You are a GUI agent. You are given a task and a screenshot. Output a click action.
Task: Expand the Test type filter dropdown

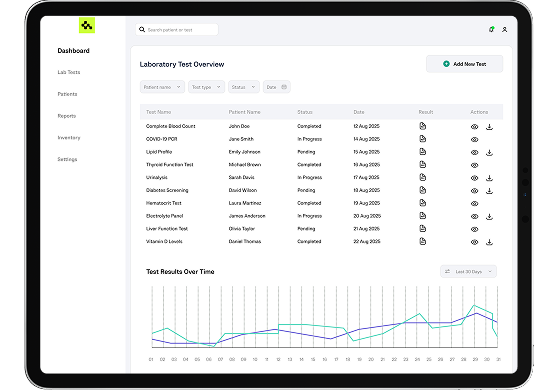click(206, 87)
